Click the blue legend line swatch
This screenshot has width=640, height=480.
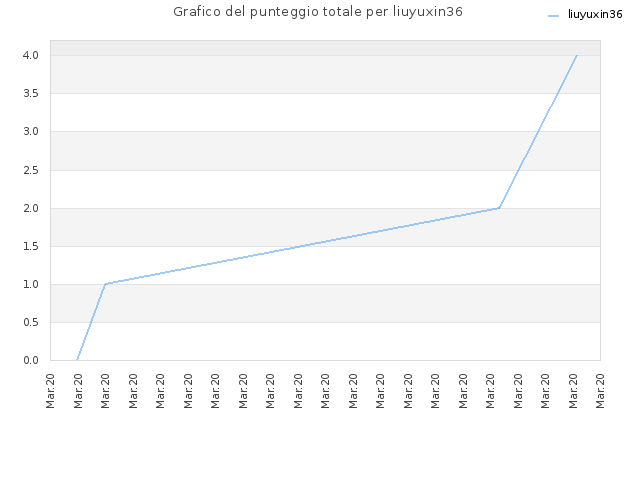coord(553,16)
